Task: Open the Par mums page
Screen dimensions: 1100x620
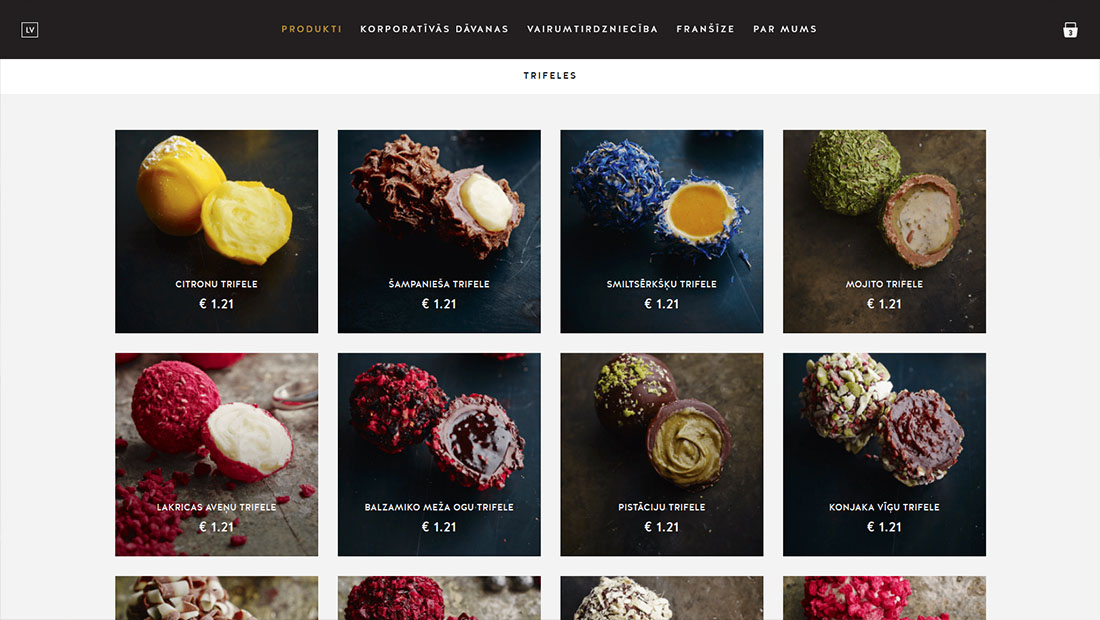Action: click(x=785, y=29)
